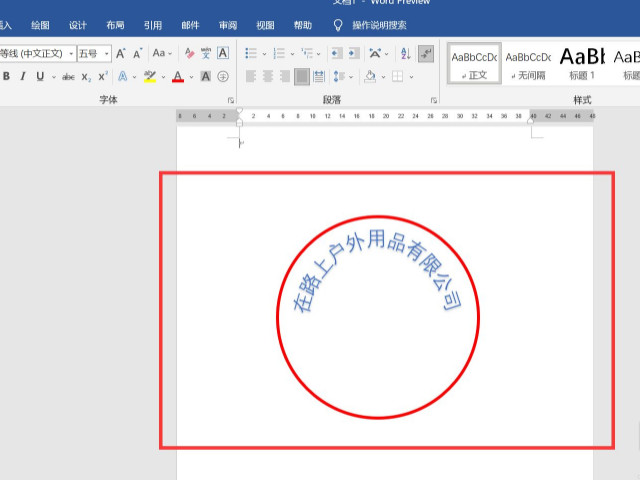Viewport: 640px width, 480px height.
Task: Click the Sort A-Z icon
Action: (x=405, y=53)
